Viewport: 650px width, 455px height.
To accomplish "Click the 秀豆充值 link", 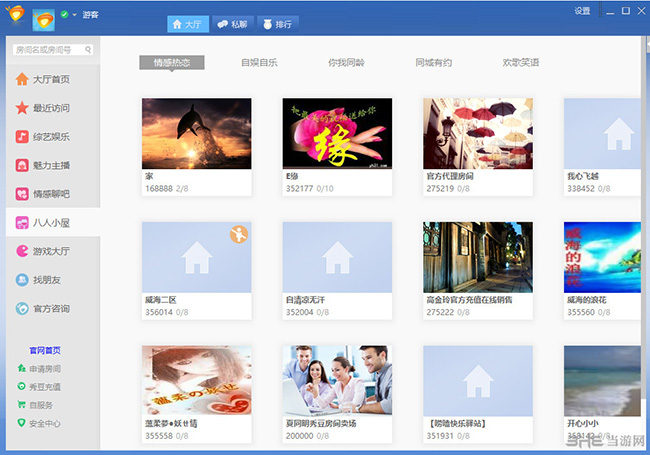I will [45, 386].
